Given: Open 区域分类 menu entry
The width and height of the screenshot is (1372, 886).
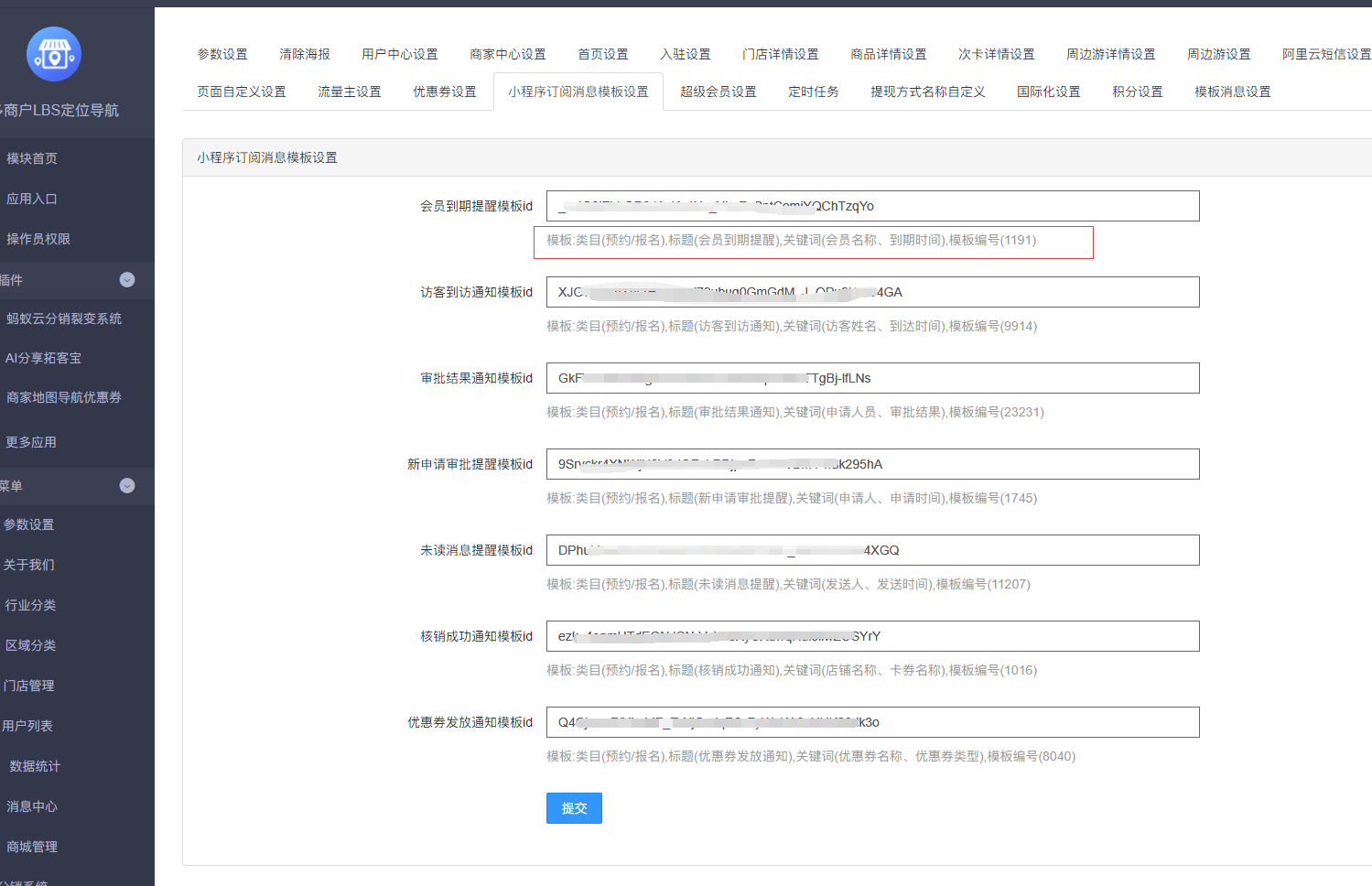Looking at the screenshot, I should point(31,645).
